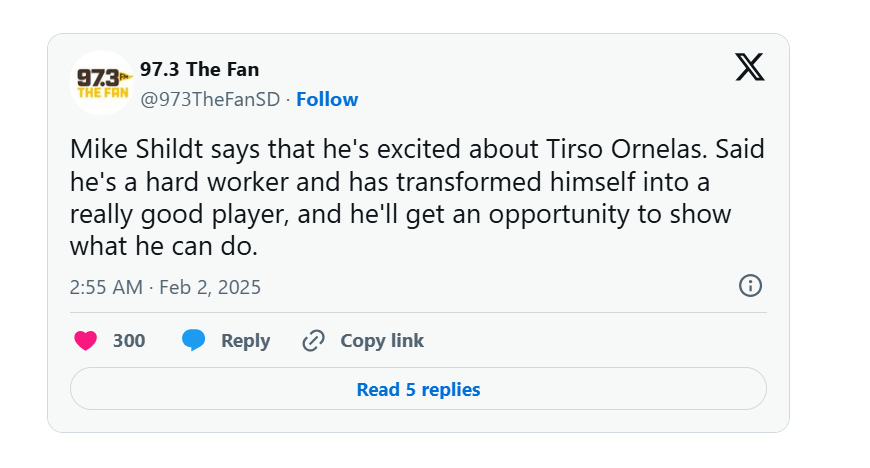Screen dimensions: 870x468
Task: Open the 2:55 AM Feb 2, 2025 timestamp
Action: [x=165, y=287]
